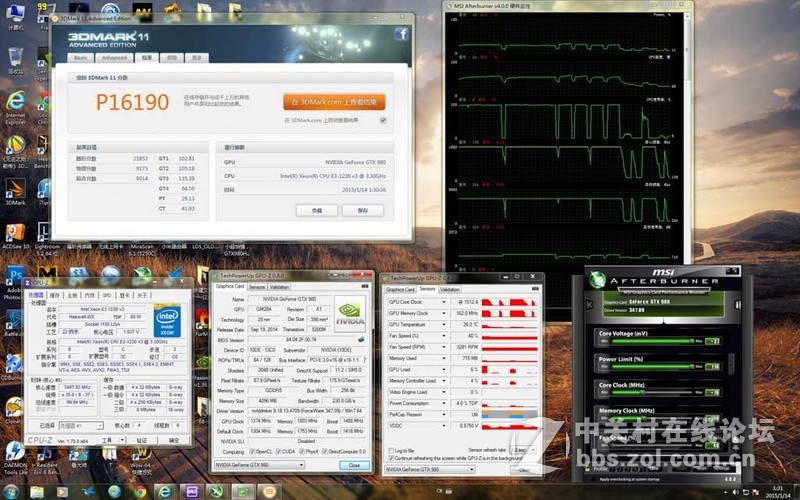
Task: Click the NVIDIA logo in GPU-Z Graphics Card window
Action: point(349,314)
